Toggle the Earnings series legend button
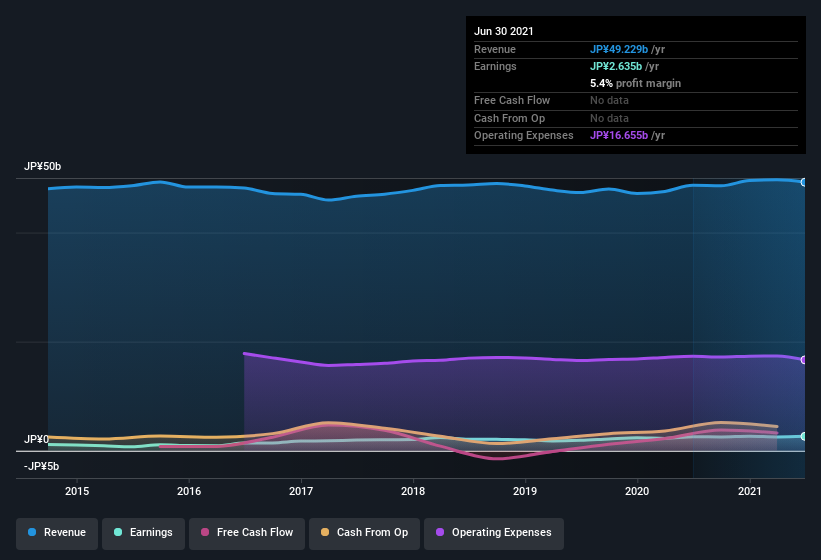Image resolution: width=821 pixels, height=560 pixels. pos(143,533)
